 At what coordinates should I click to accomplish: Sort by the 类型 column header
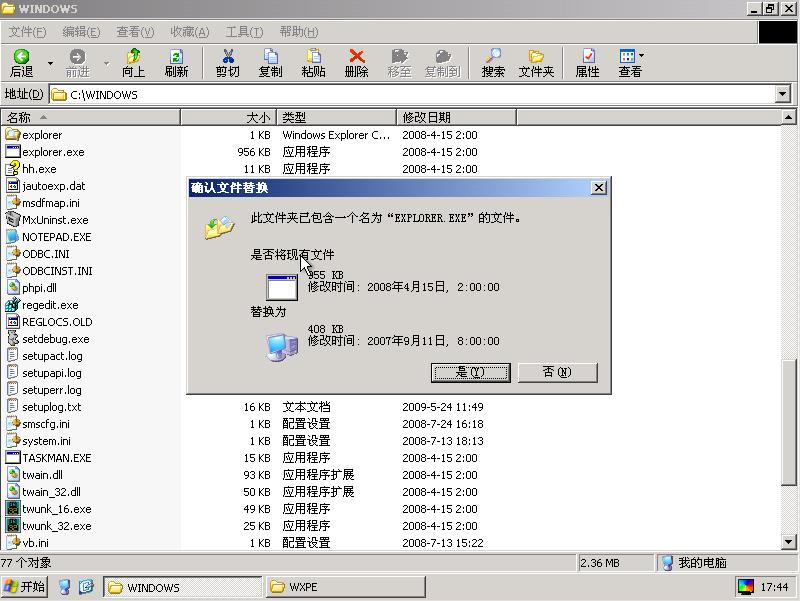click(336, 118)
